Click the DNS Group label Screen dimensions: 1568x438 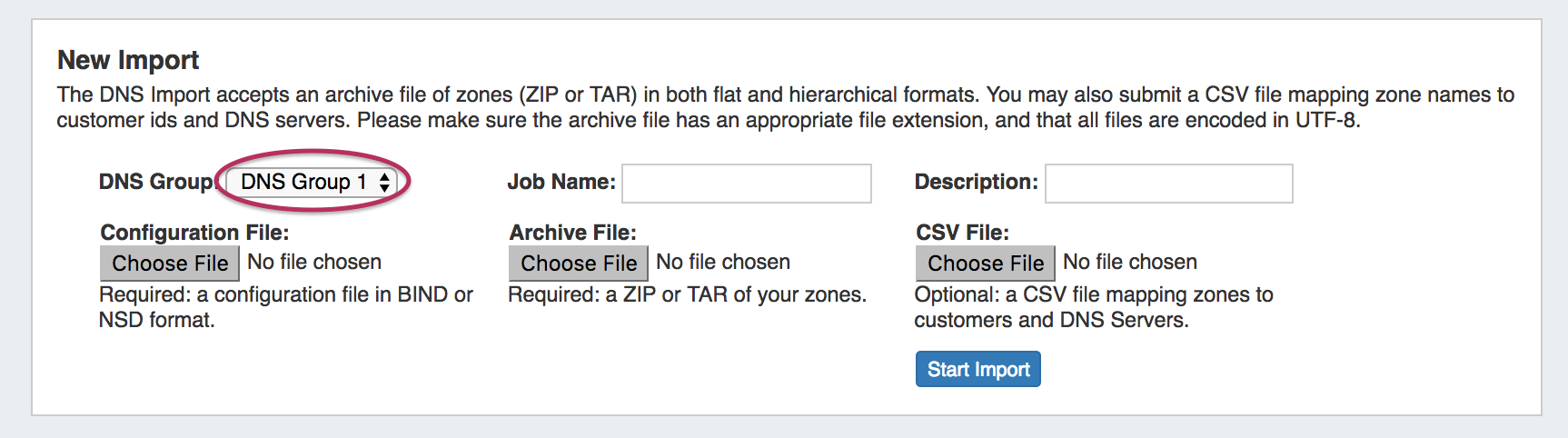pyautogui.click(x=154, y=182)
